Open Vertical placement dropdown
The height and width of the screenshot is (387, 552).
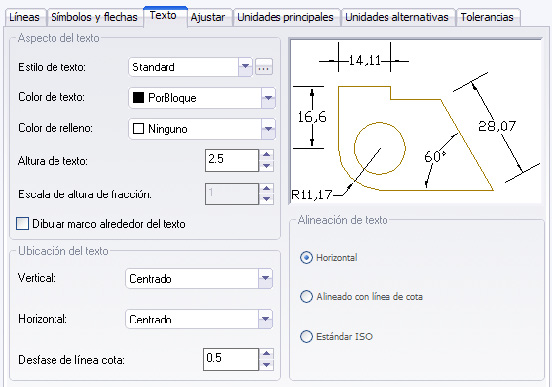point(265,279)
